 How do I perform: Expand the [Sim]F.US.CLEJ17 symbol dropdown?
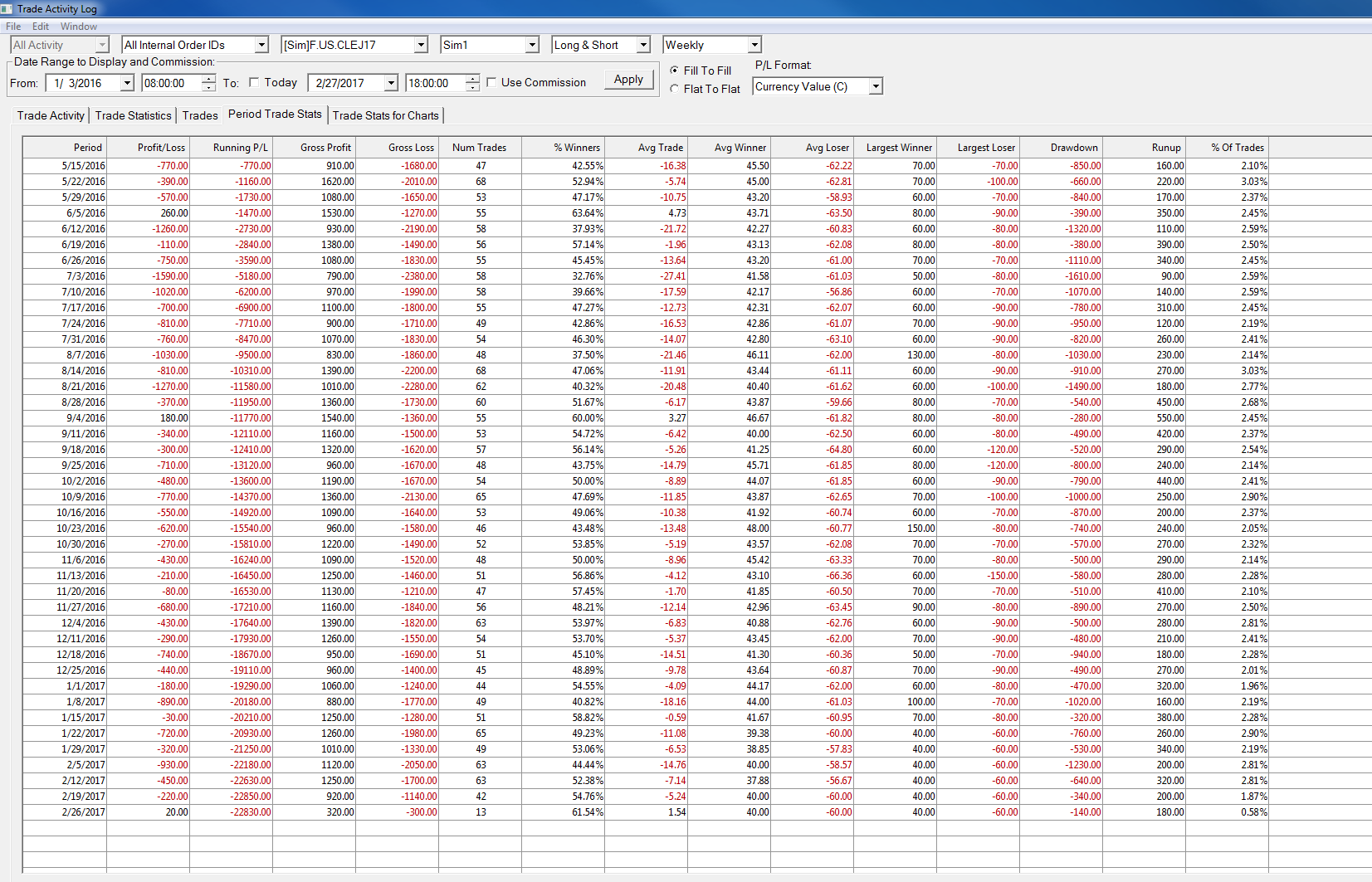[421, 45]
